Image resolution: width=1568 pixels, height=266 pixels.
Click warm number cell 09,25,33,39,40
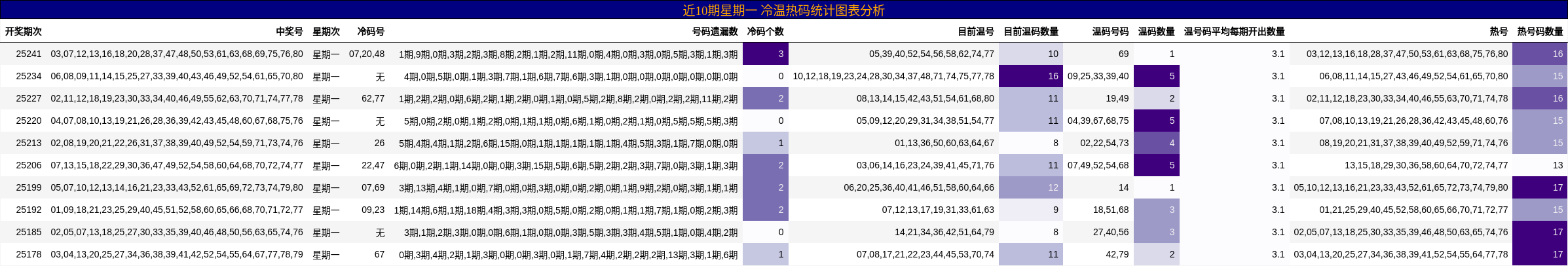(1098, 76)
